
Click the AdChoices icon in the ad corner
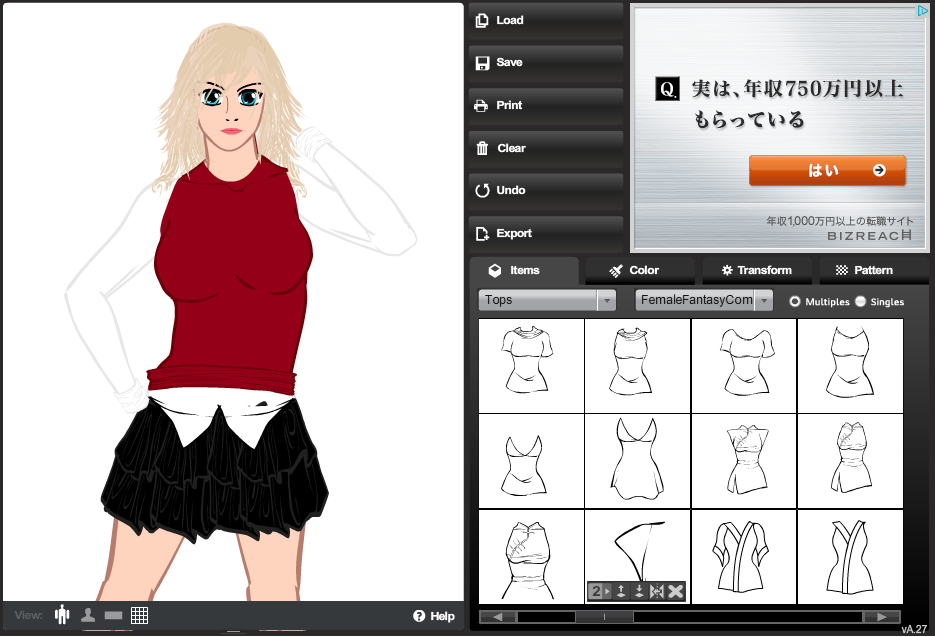(922, 12)
